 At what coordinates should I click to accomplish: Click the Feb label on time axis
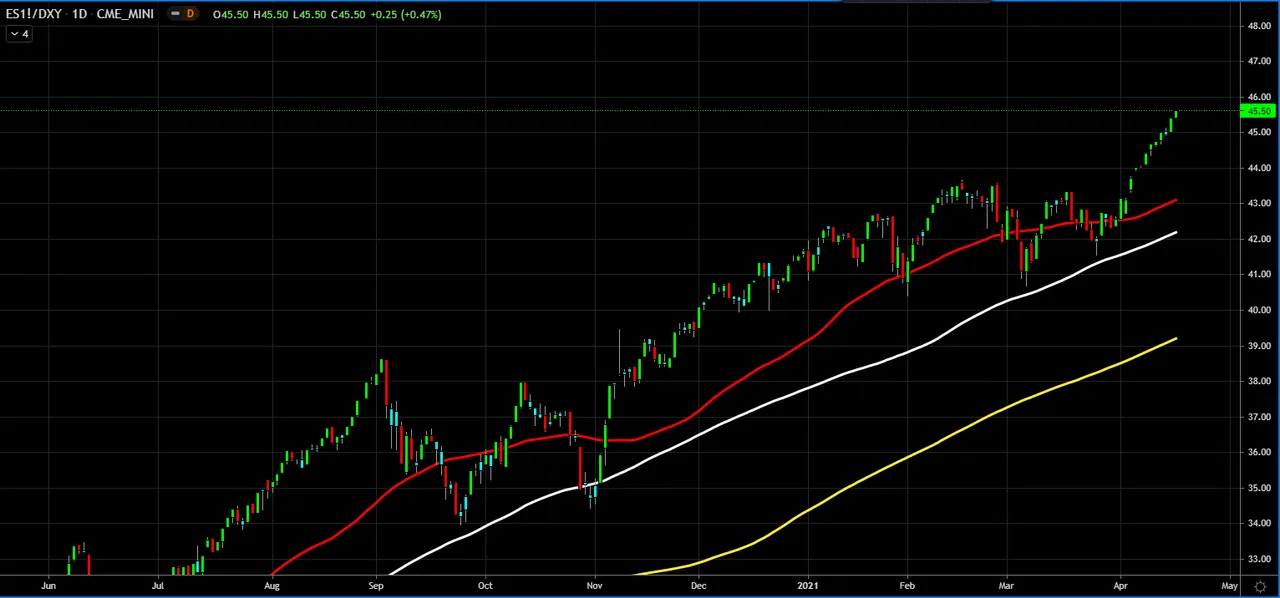click(907, 586)
